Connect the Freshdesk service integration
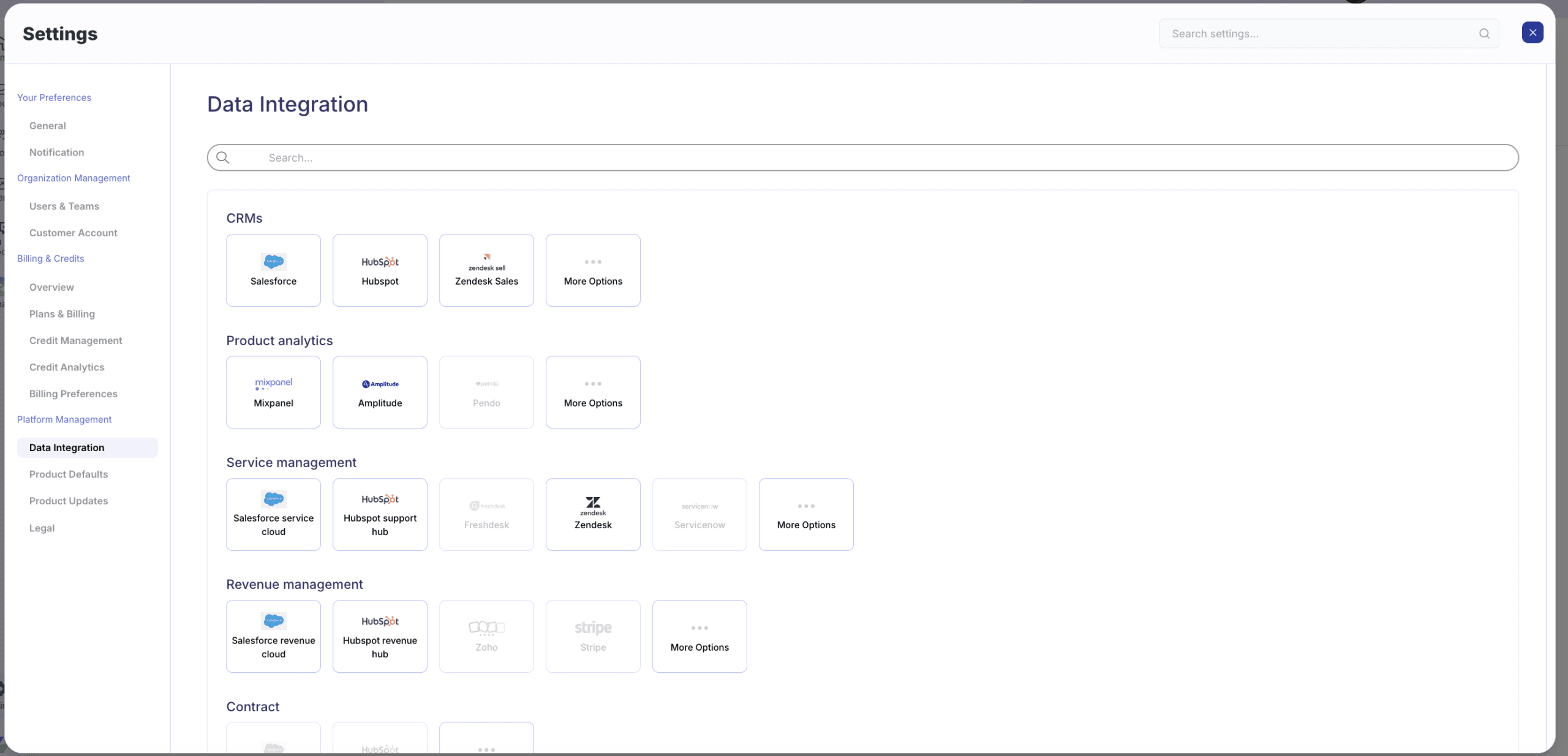Screen dimensions: 1568x756 pos(486,514)
